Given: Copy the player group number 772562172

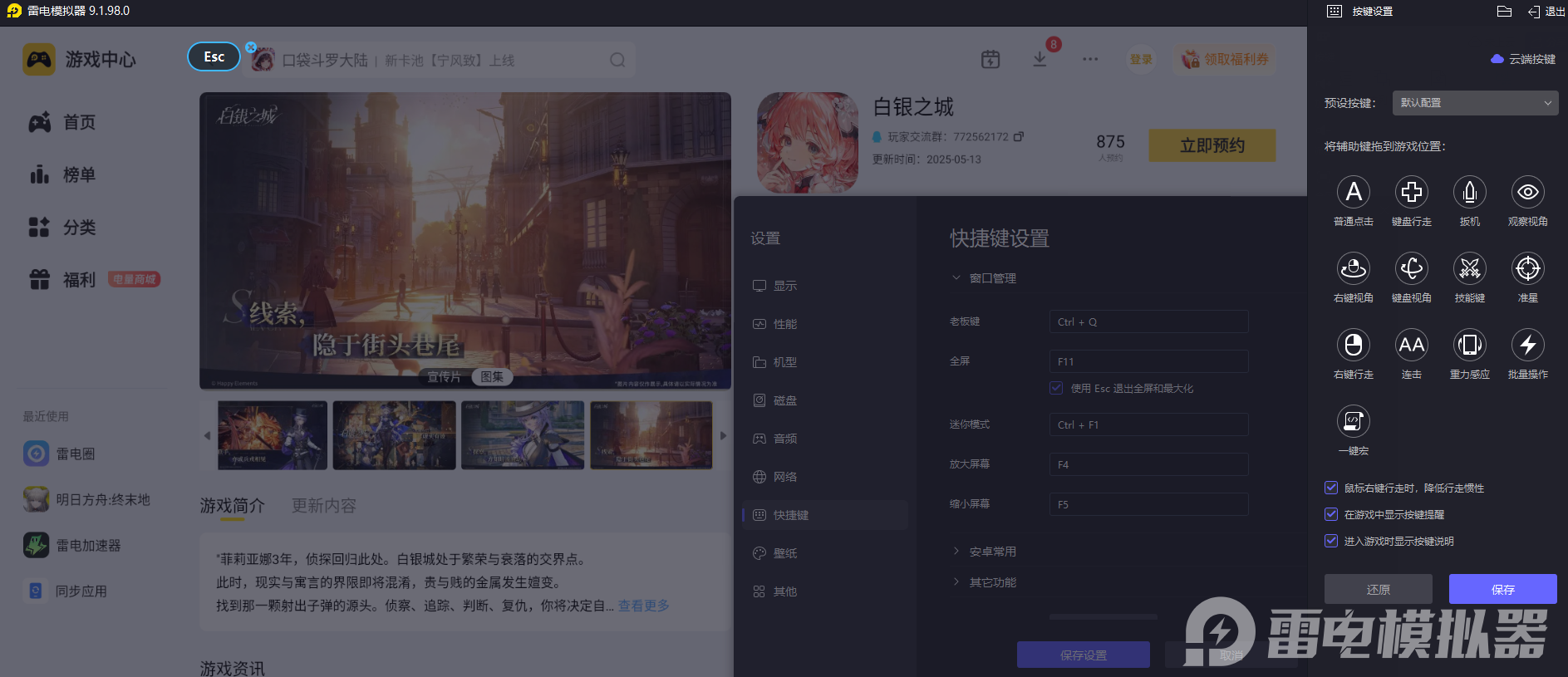Looking at the screenshot, I should pos(1019,136).
